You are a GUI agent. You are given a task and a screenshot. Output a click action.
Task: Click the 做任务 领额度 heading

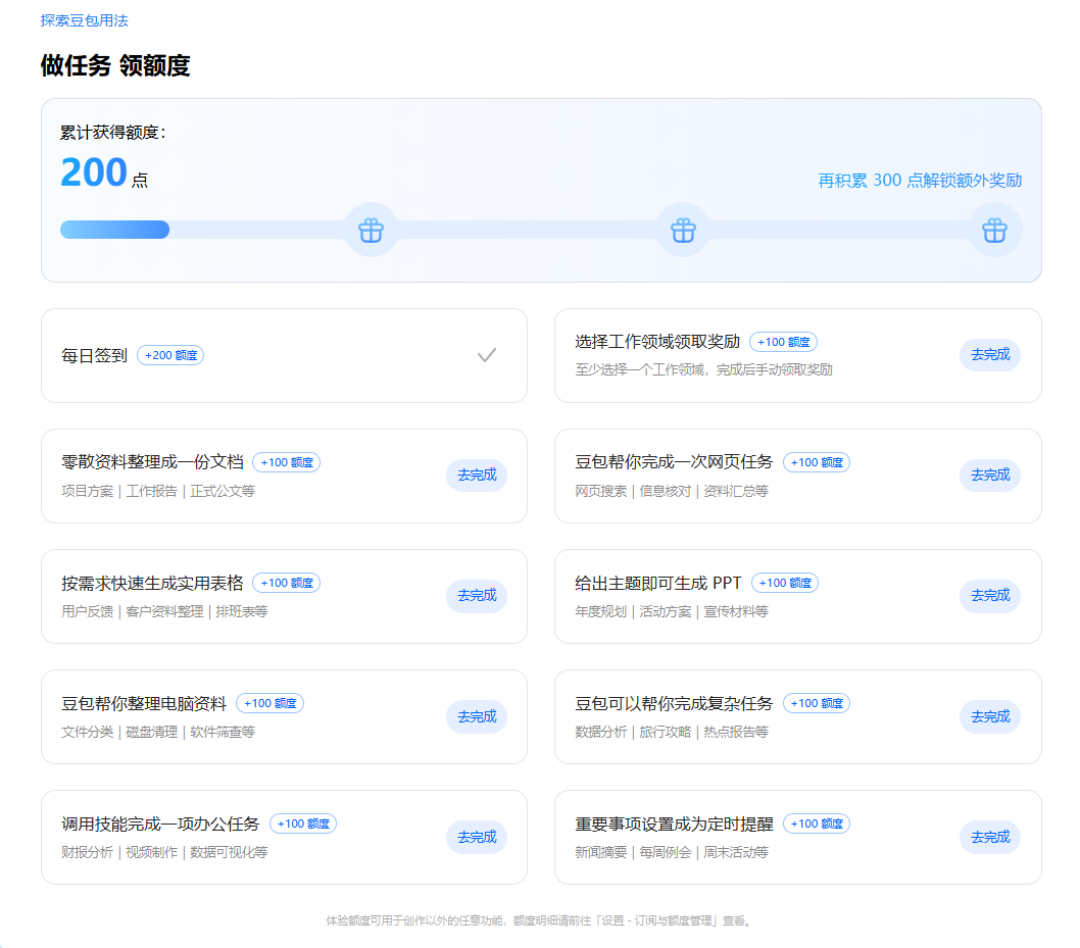click(x=115, y=65)
